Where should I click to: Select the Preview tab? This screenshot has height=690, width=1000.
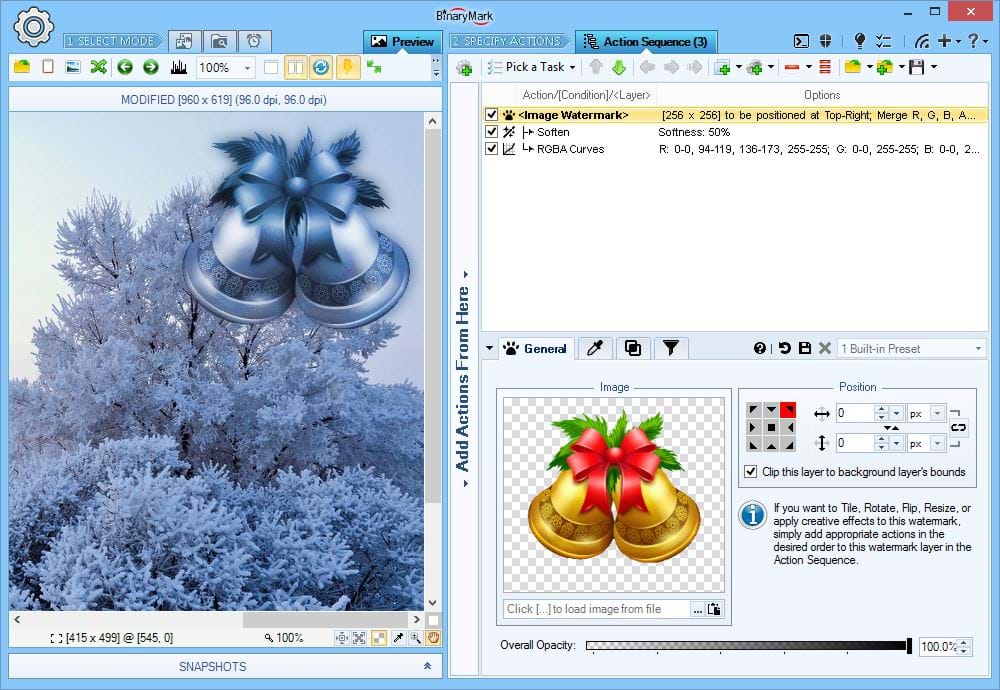(x=403, y=42)
